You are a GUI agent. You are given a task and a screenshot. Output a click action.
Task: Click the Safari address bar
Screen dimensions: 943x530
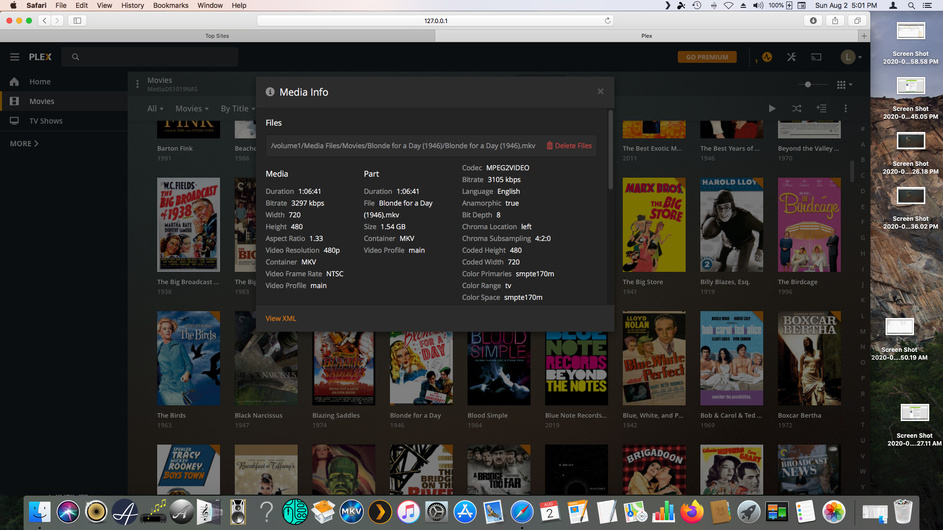[x=435, y=20]
